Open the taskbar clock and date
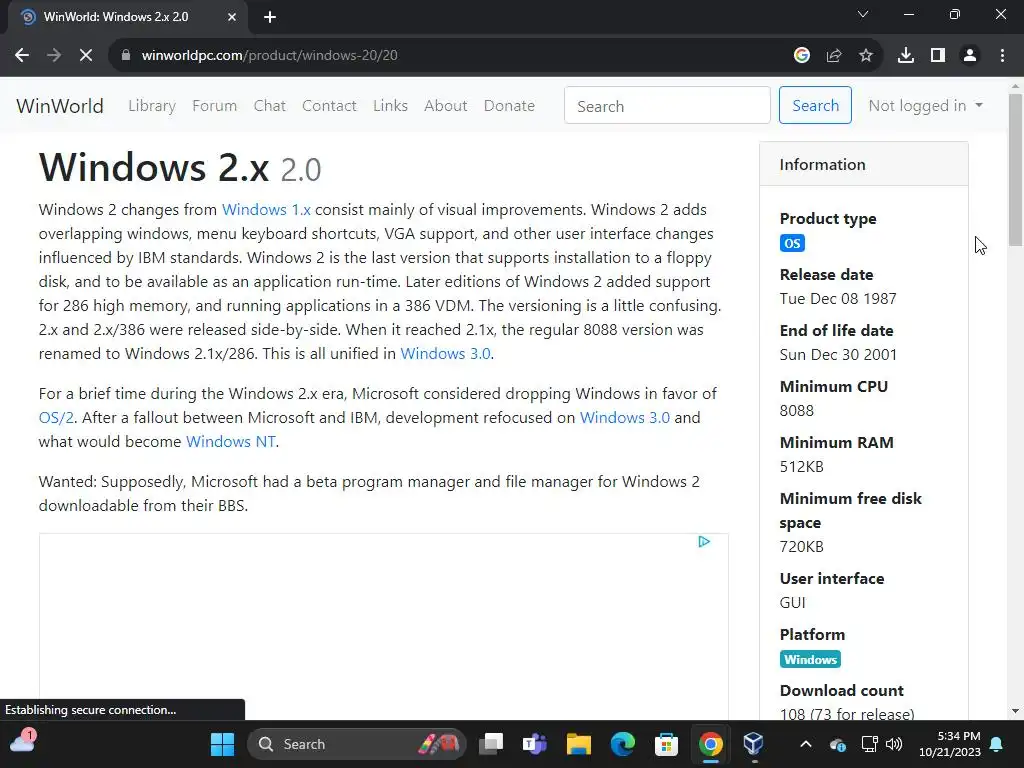The width and height of the screenshot is (1024, 768). (950, 744)
